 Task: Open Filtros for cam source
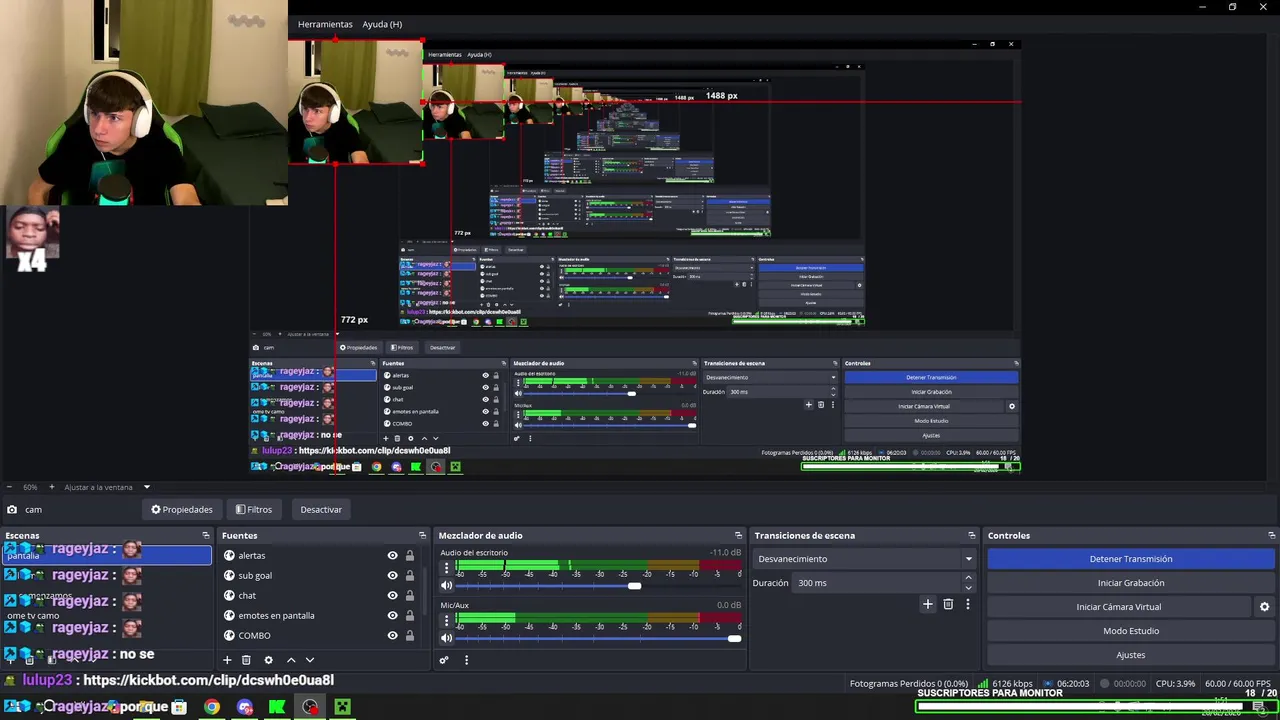point(254,509)
